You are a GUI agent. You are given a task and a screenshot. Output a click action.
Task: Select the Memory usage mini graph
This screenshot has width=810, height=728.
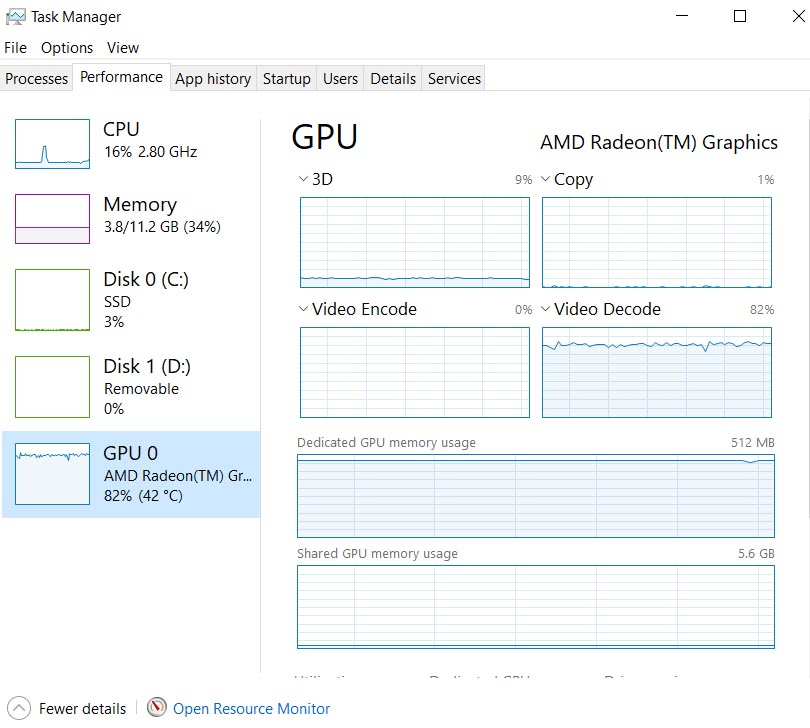pyautogui.click(x=52, y=219)
